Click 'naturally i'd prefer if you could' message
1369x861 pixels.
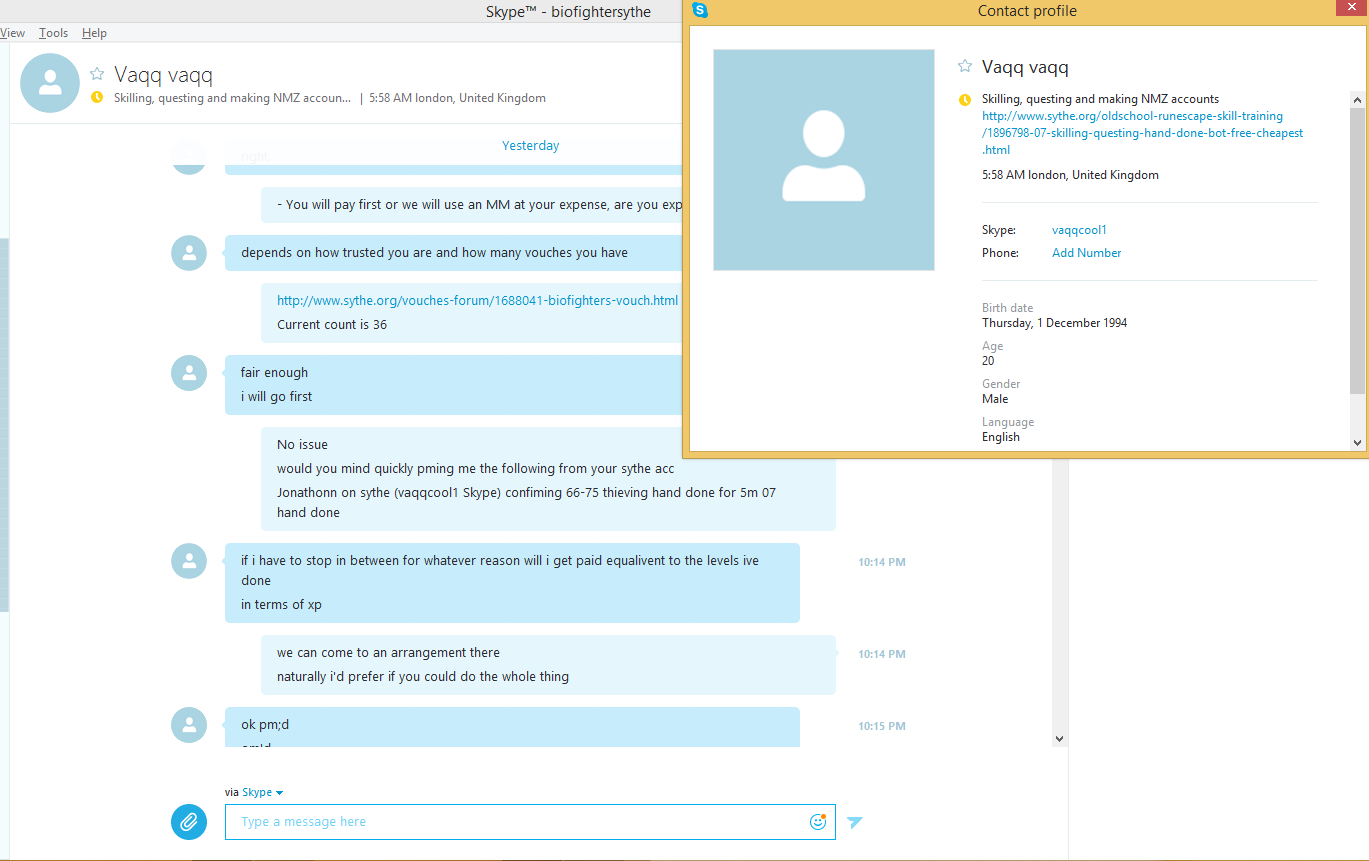pos(423,677)
